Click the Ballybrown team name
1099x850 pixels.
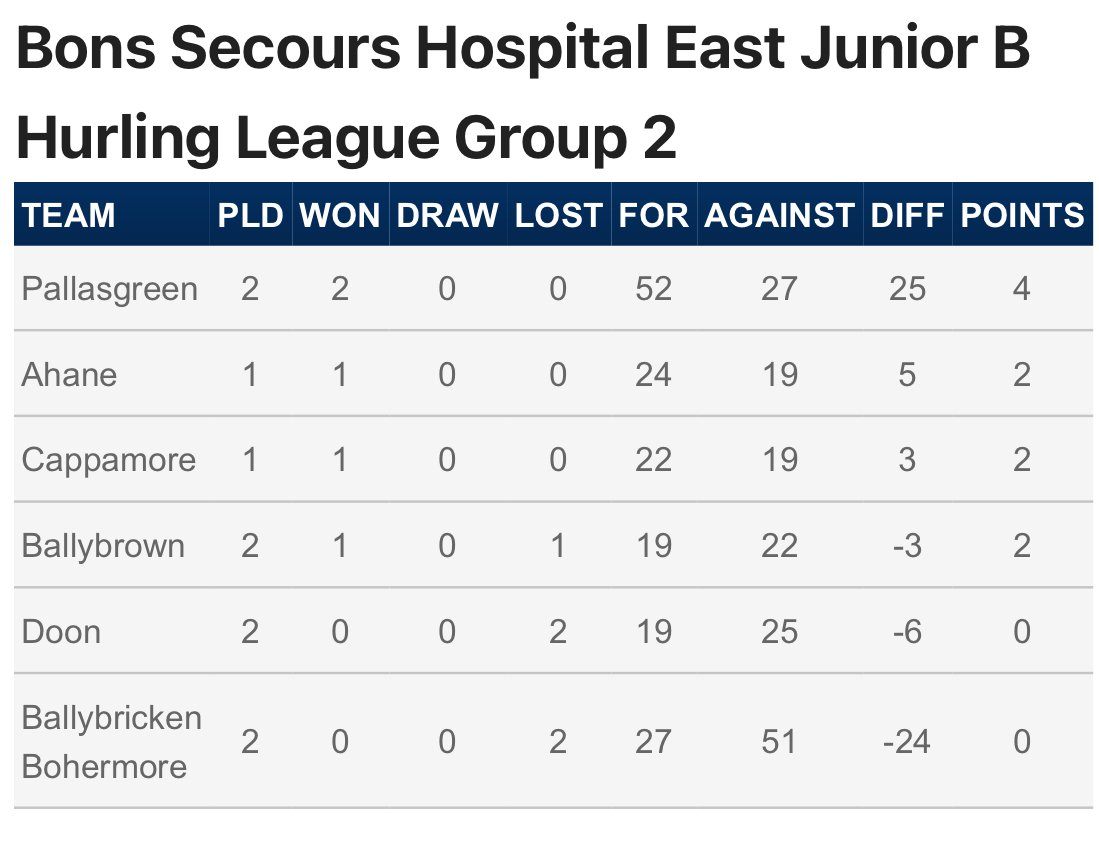pyautogui.click(x=103, y=546)
